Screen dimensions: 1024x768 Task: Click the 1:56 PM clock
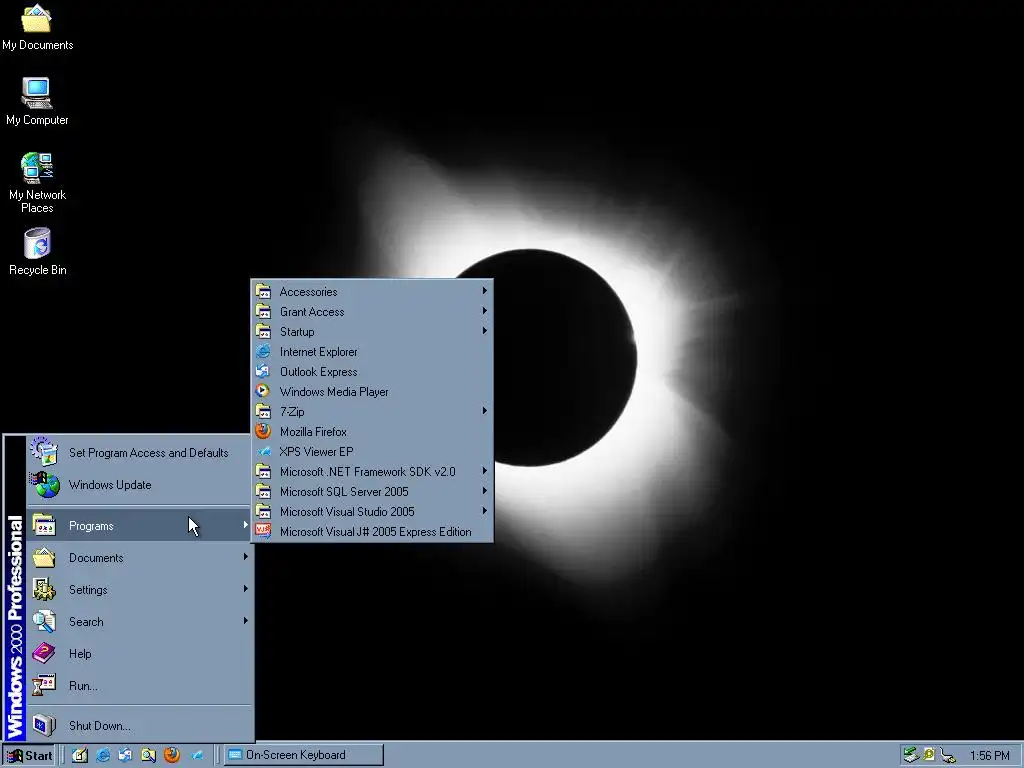pyautogui.click(x=989, y=756)
